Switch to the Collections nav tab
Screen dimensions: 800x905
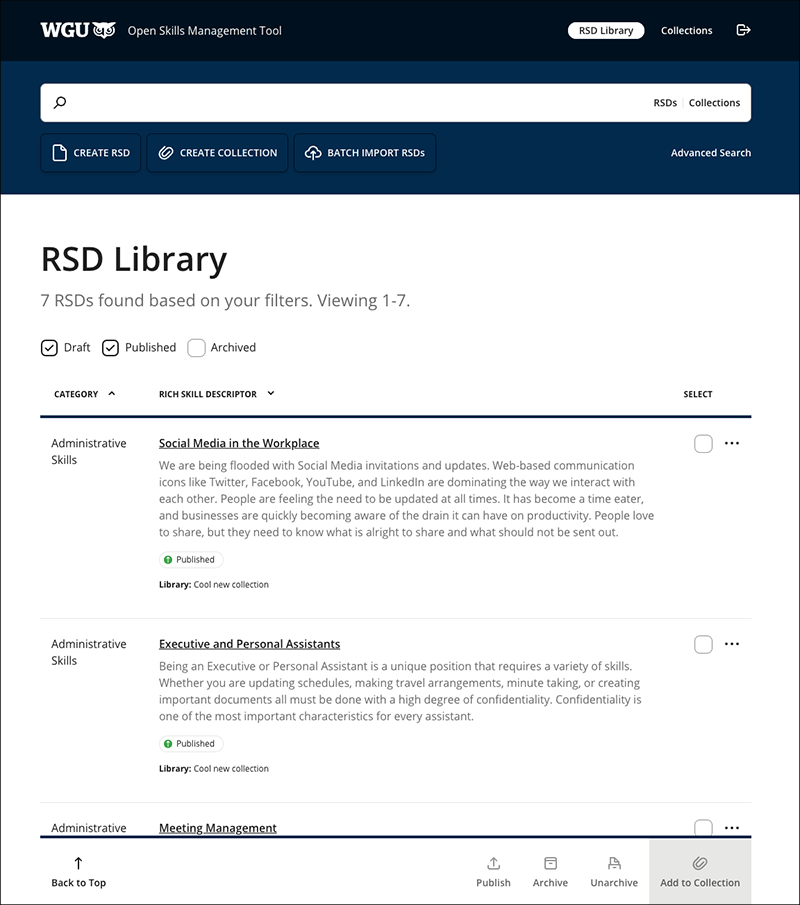686,31
